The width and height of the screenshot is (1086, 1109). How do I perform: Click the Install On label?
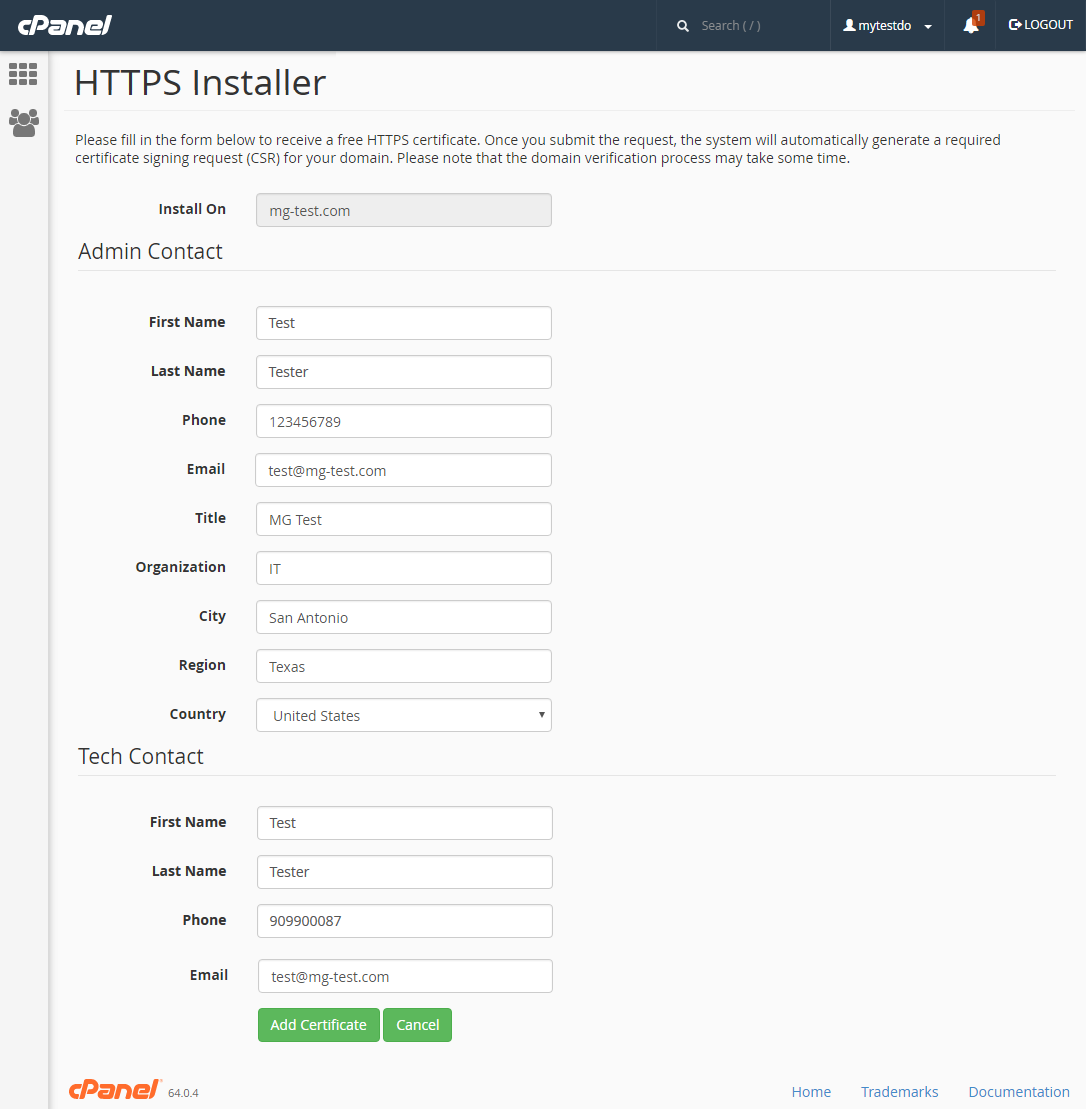[x=192, y=209]
